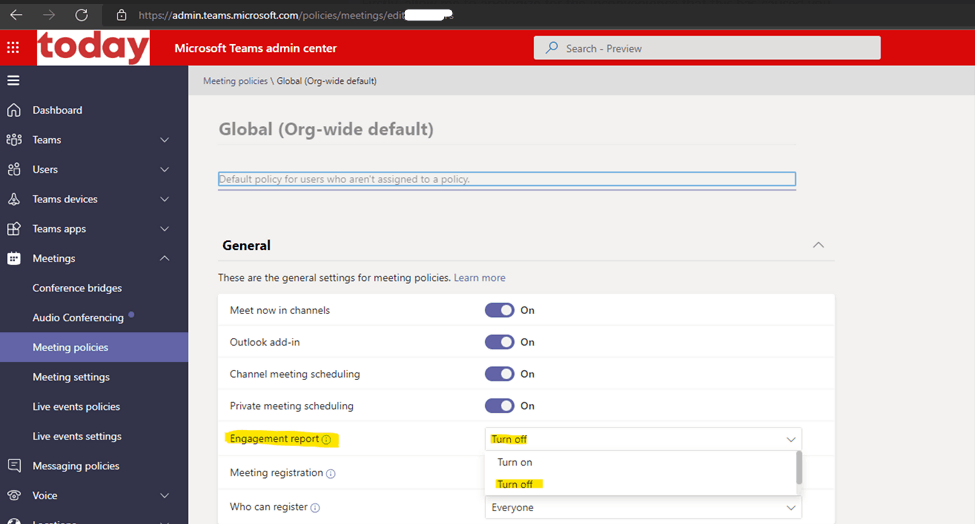
Task: Toggle the Outlook add-in switch
Action: coord(499,342)
